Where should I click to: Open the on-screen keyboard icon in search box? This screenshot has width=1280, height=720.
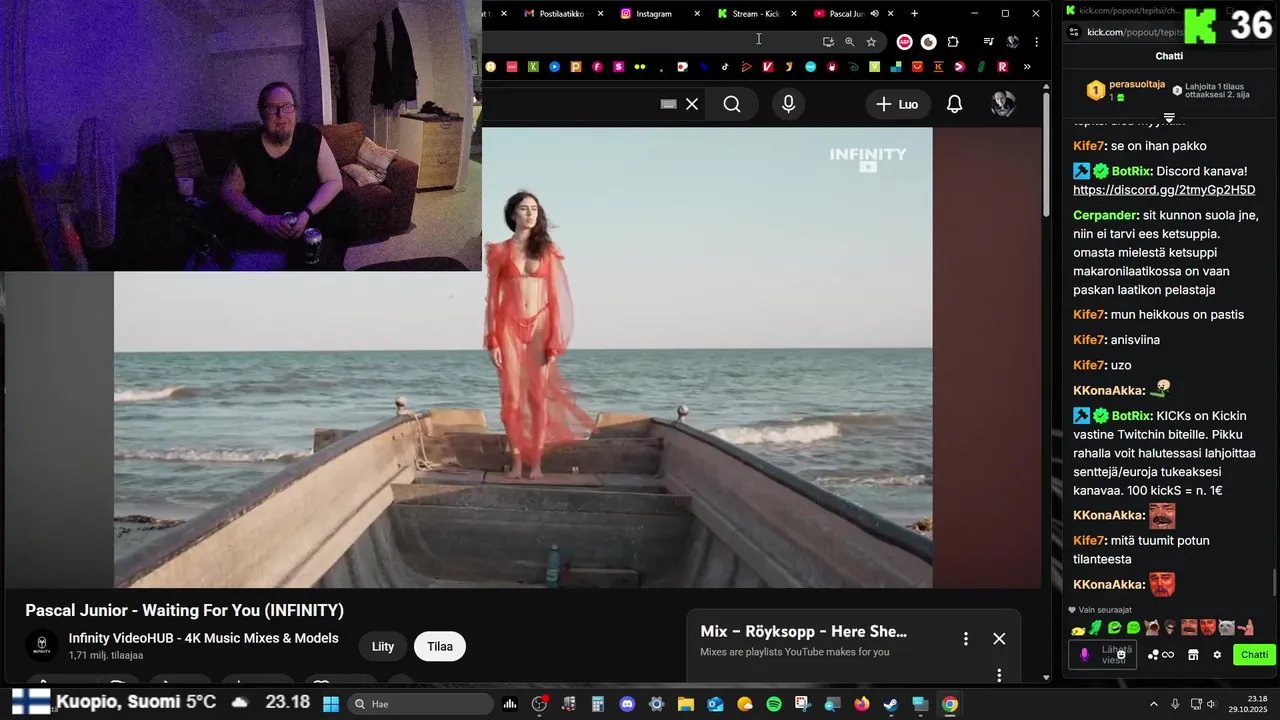tap(669, 104)
